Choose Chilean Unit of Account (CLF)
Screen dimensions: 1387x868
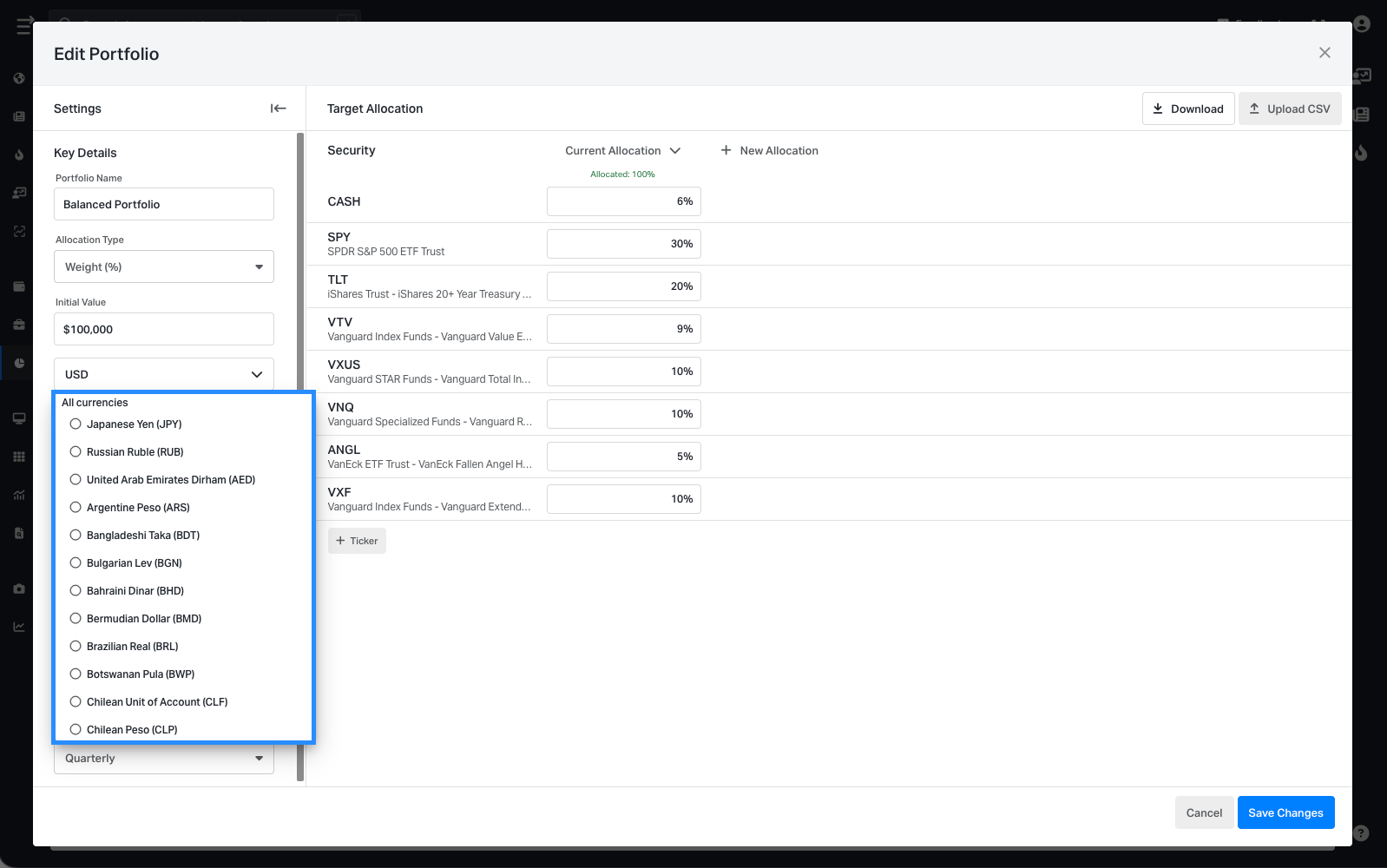click(x=76, y=702)
